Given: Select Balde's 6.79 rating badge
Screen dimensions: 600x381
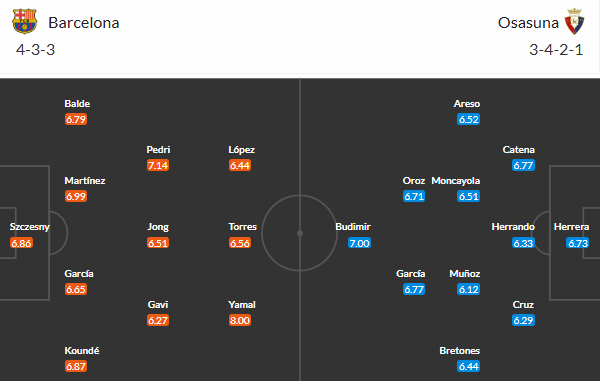Looking at the screenshot, I should click(x=76, y=119).
